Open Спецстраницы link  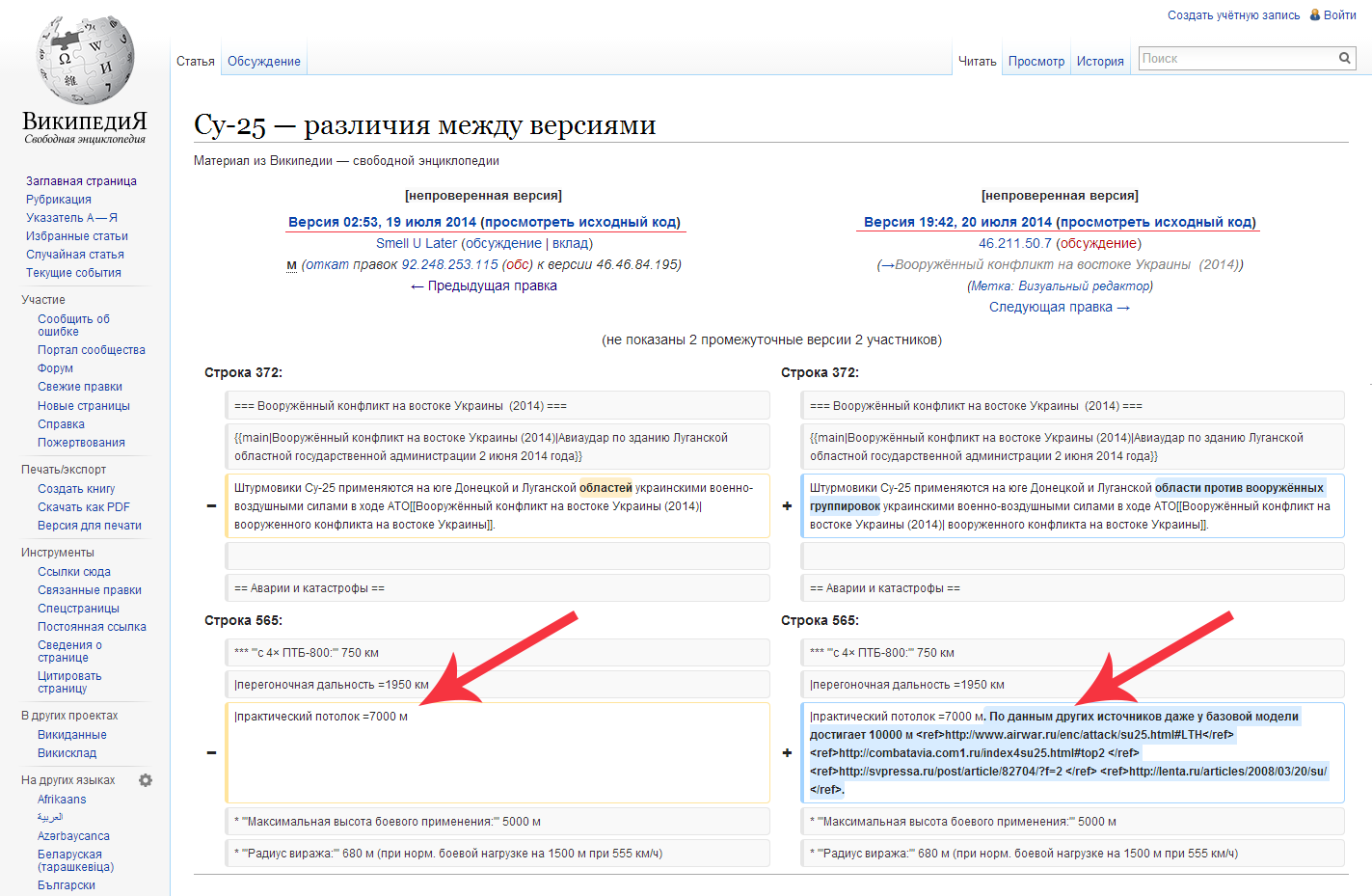tap(78, 608)
